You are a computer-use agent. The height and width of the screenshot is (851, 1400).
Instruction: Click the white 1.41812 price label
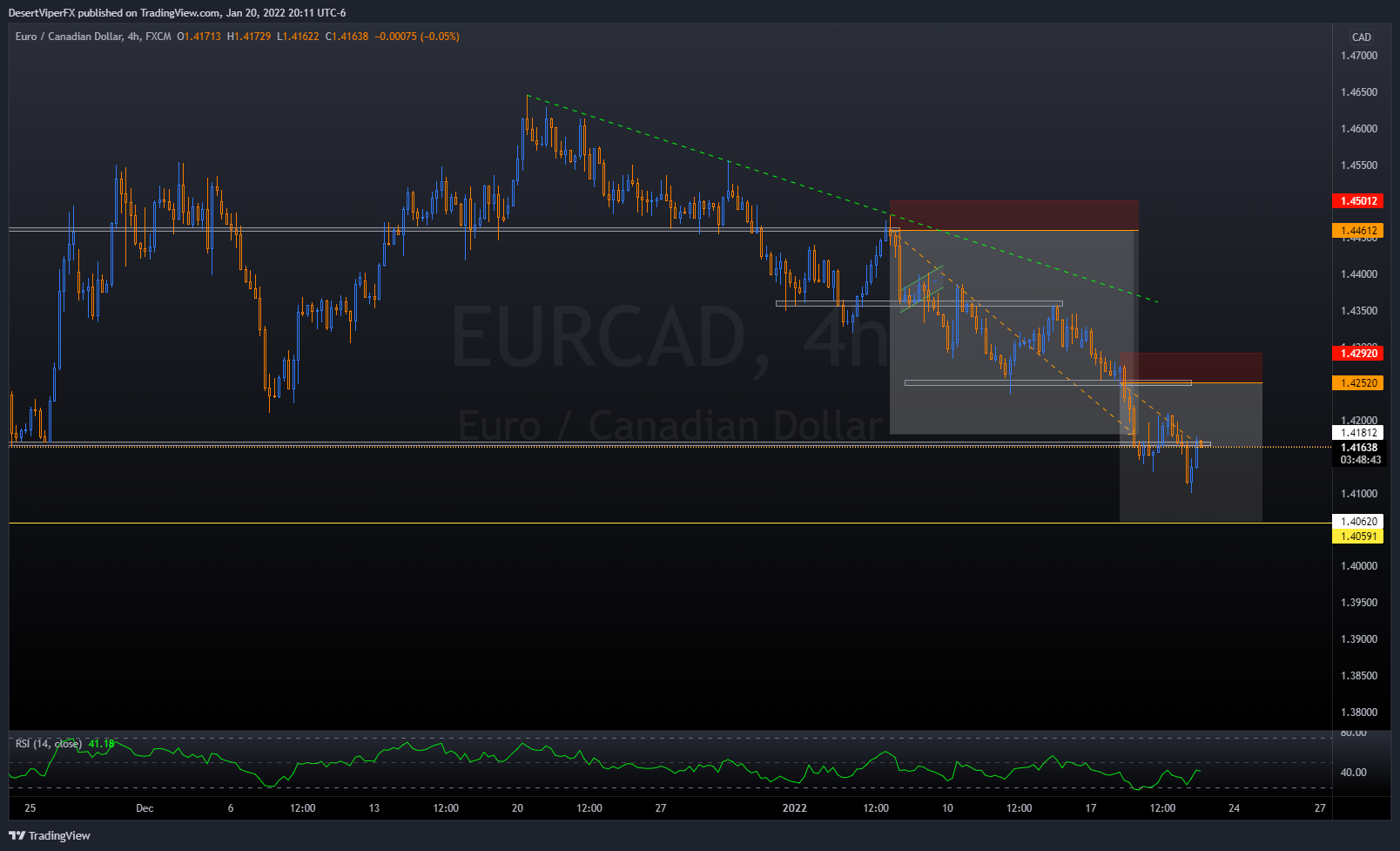tap(1358, 433)
